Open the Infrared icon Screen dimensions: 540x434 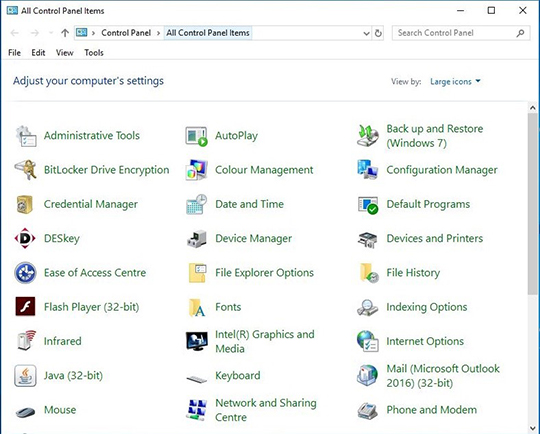pyautogui.click(x=26, y=340)
